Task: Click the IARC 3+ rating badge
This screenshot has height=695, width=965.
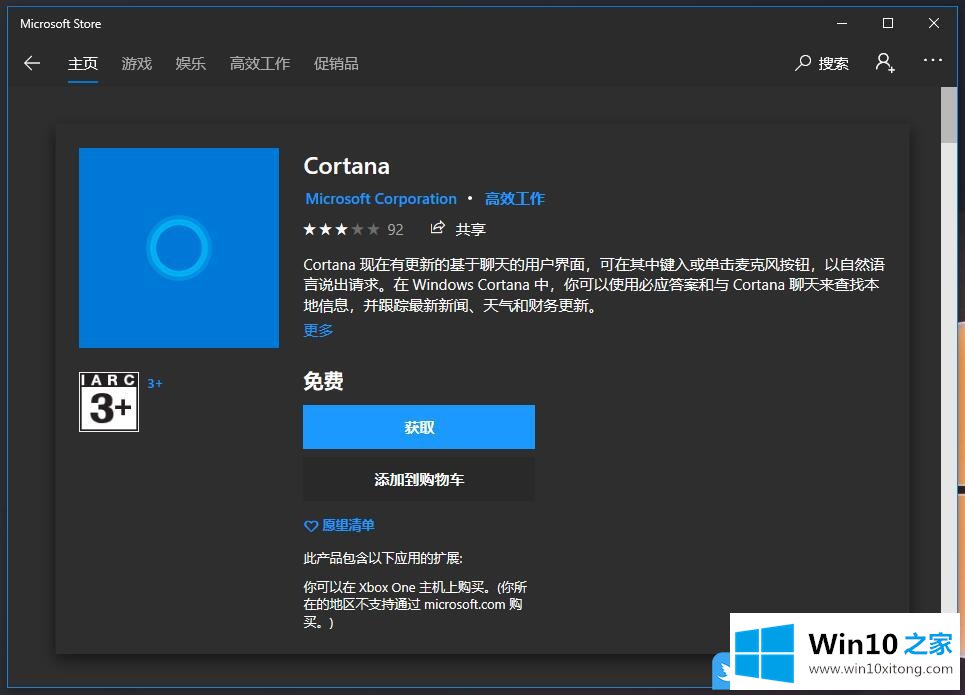Action: tap(109, 402)
